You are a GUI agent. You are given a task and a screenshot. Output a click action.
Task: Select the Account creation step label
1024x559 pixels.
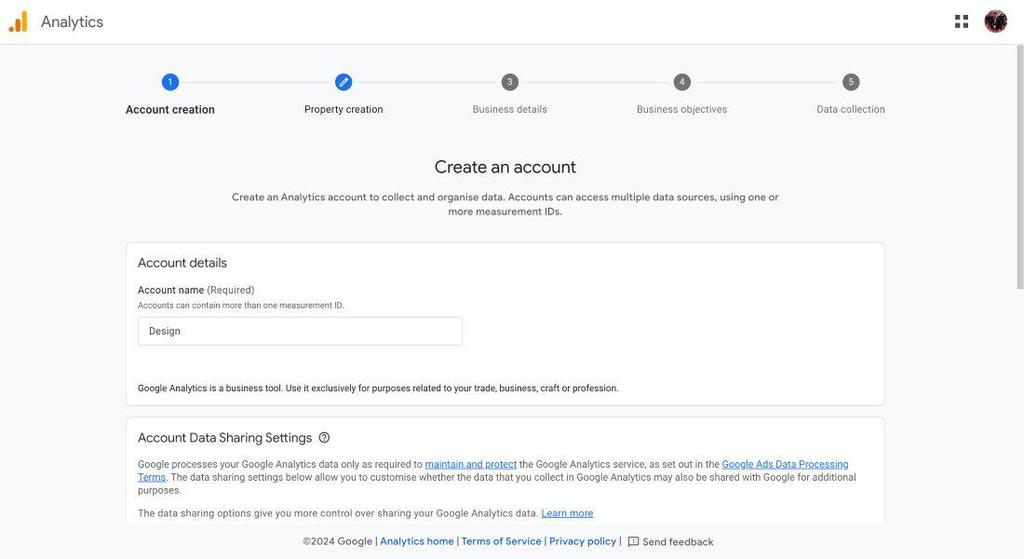170,110
